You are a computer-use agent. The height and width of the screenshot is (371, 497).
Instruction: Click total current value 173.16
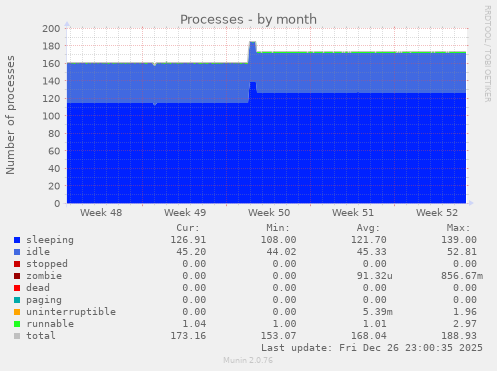188,336
